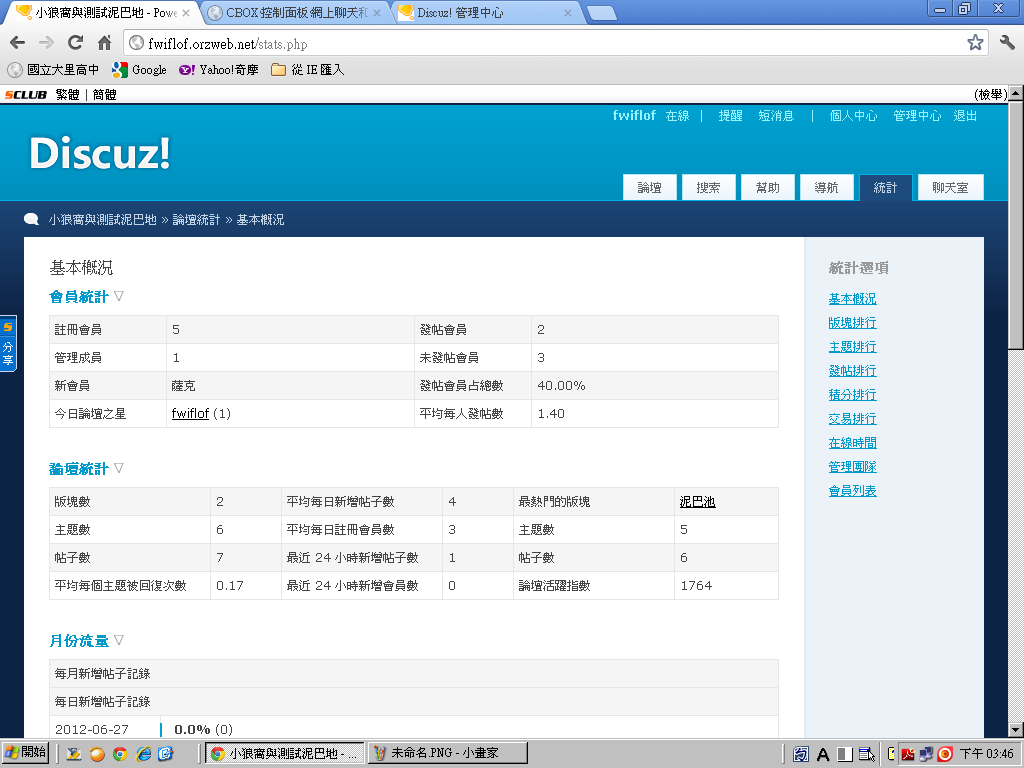Collapse the 會員統計 section triangle
Image resolution: width=1024 pixels, height=768 pixels.
point(119,296)
